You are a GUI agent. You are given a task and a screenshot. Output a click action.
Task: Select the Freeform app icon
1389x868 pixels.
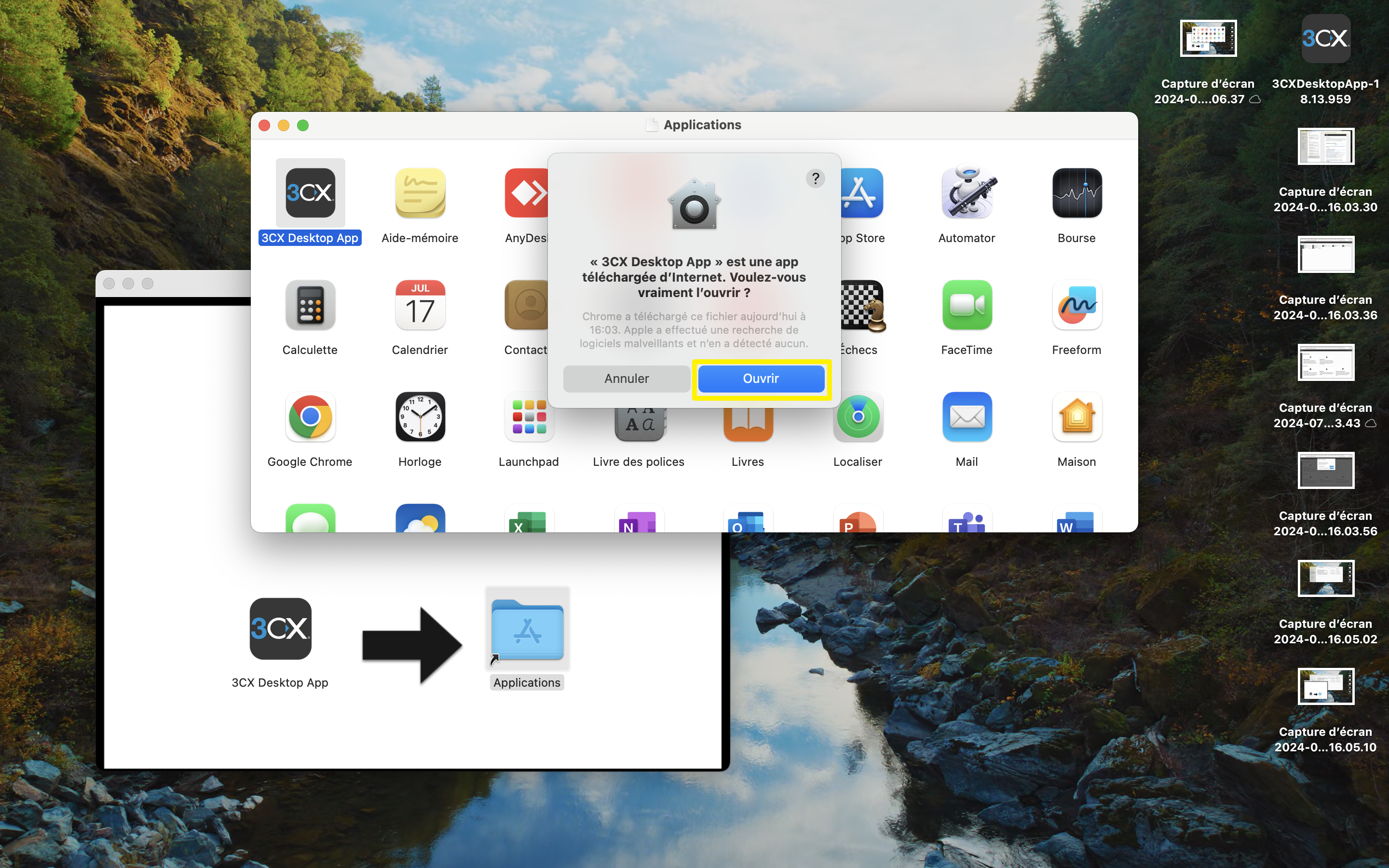tap(1077, 305)
